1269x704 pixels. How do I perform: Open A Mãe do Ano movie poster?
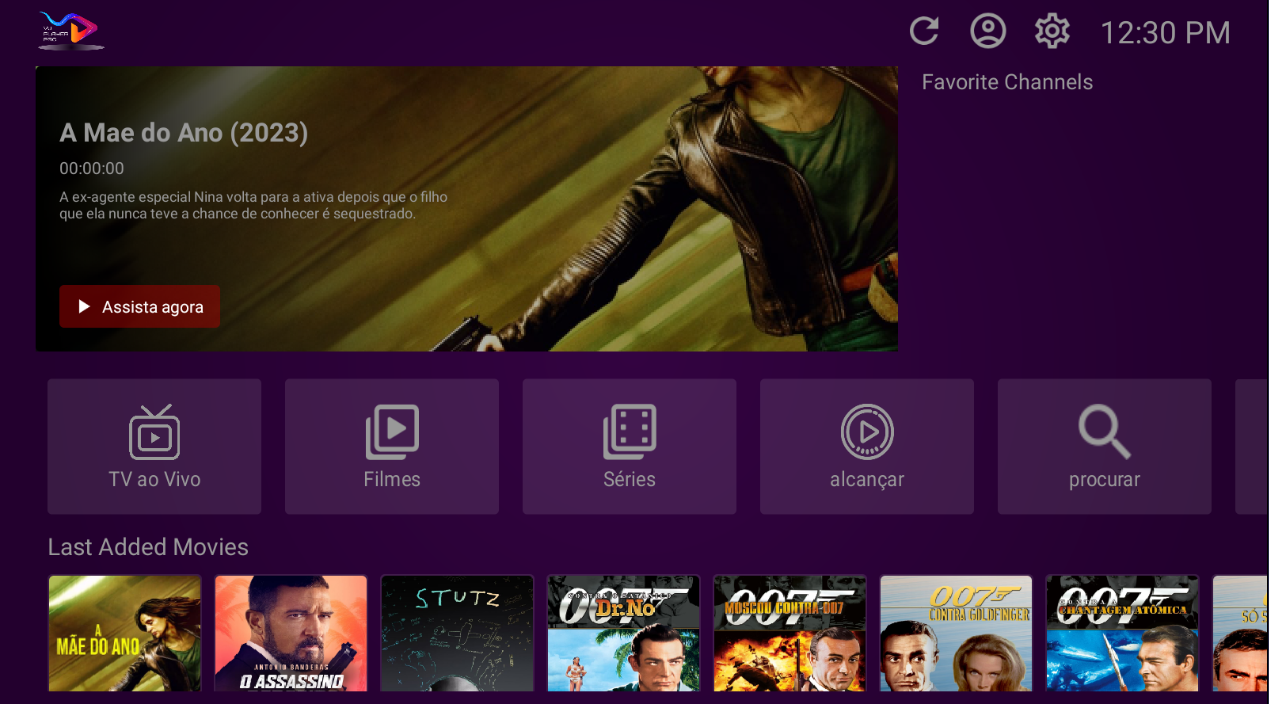125,633
